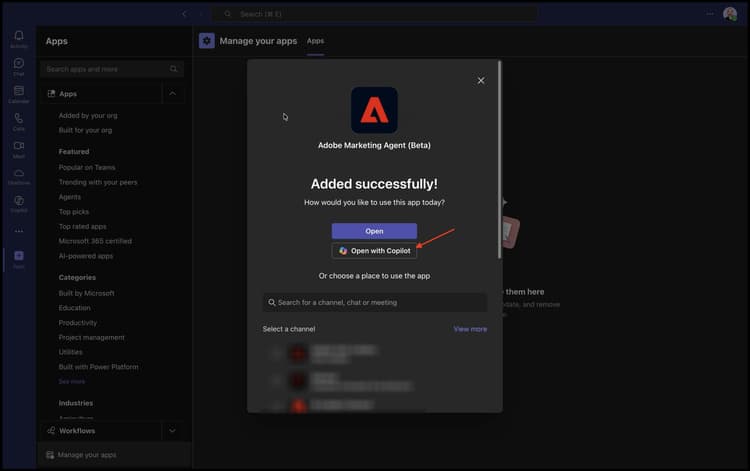Click the Adobe Marketing Agent (Beta) title
The image size is (750, 471).
(x=374, y=145)
